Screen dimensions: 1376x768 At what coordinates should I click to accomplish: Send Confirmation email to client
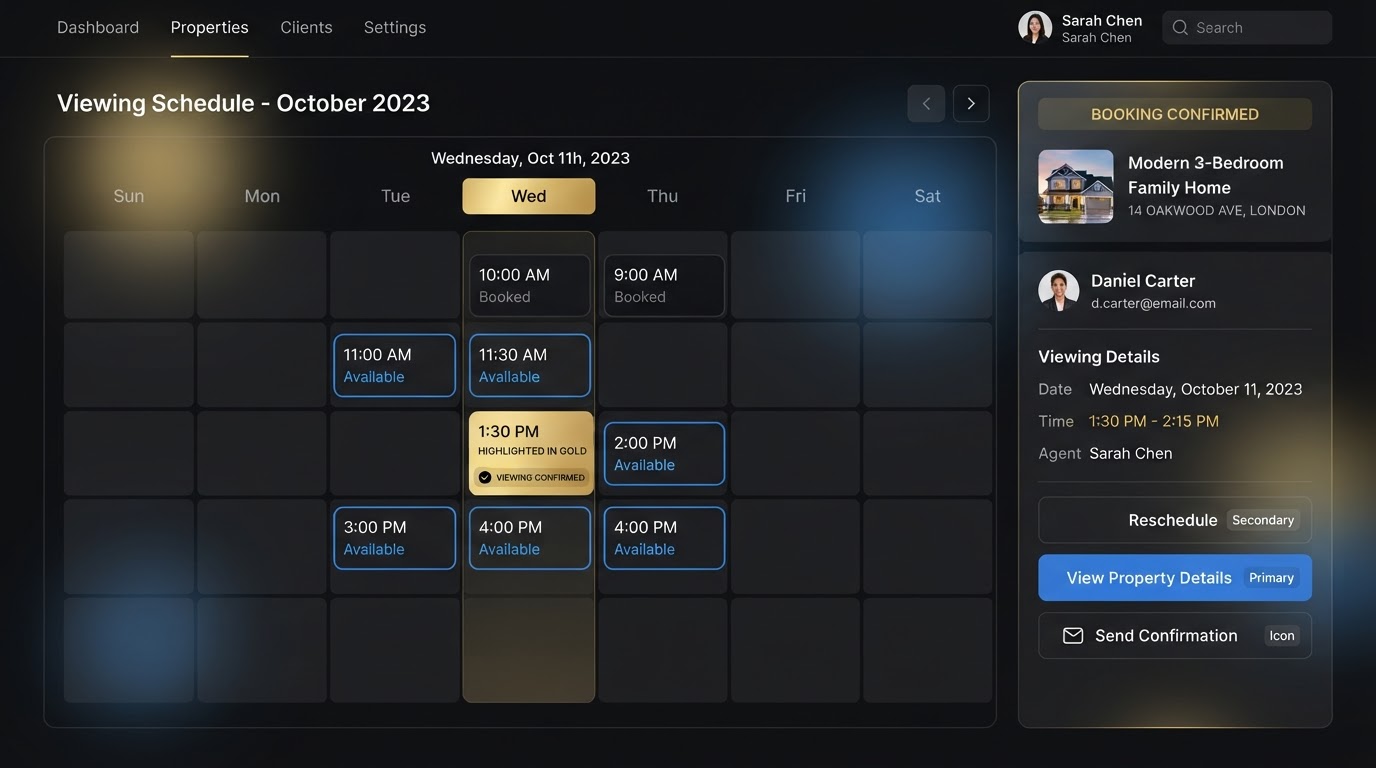coord(1175,636)
